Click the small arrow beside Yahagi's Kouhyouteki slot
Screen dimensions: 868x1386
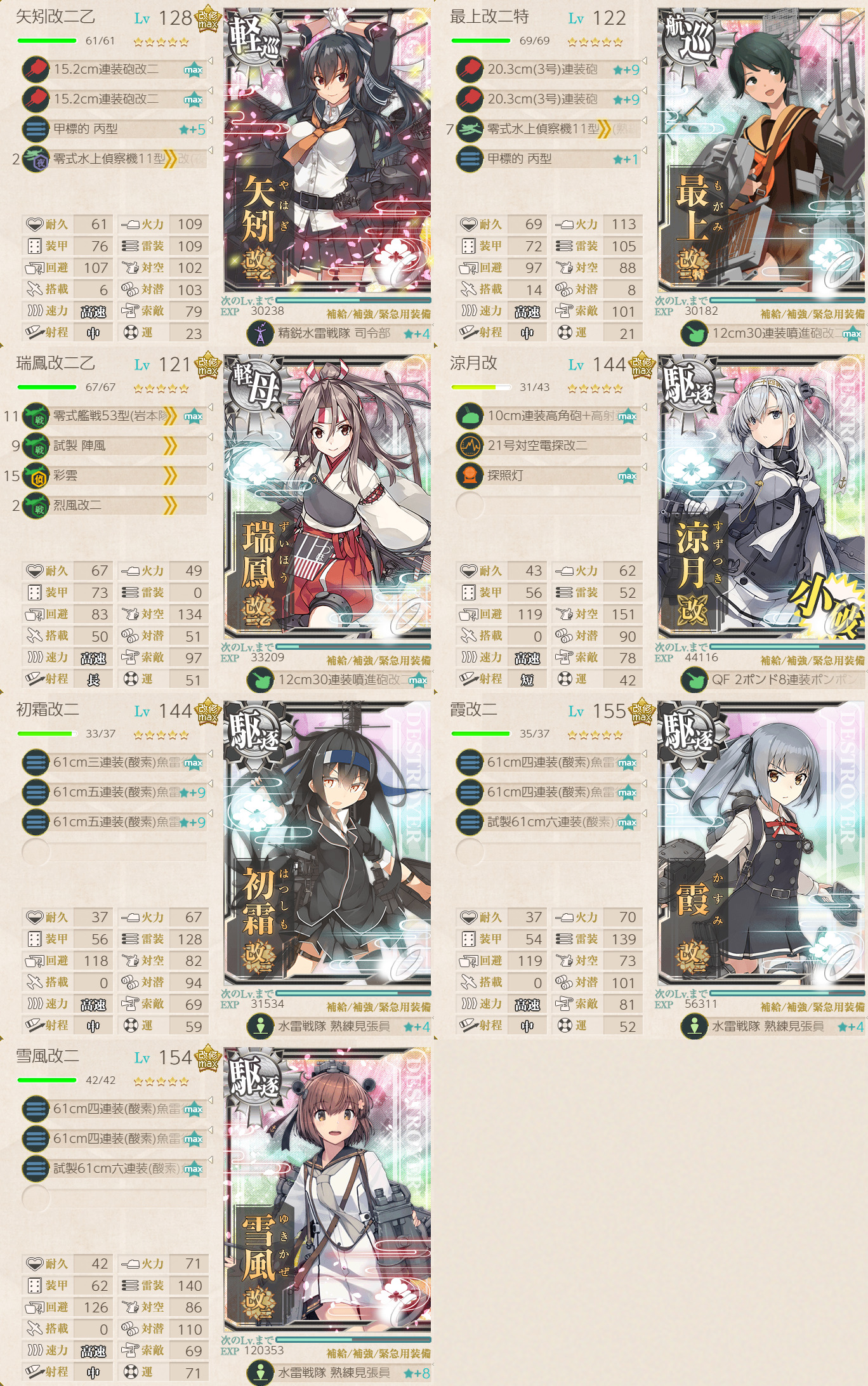point(210,121)
